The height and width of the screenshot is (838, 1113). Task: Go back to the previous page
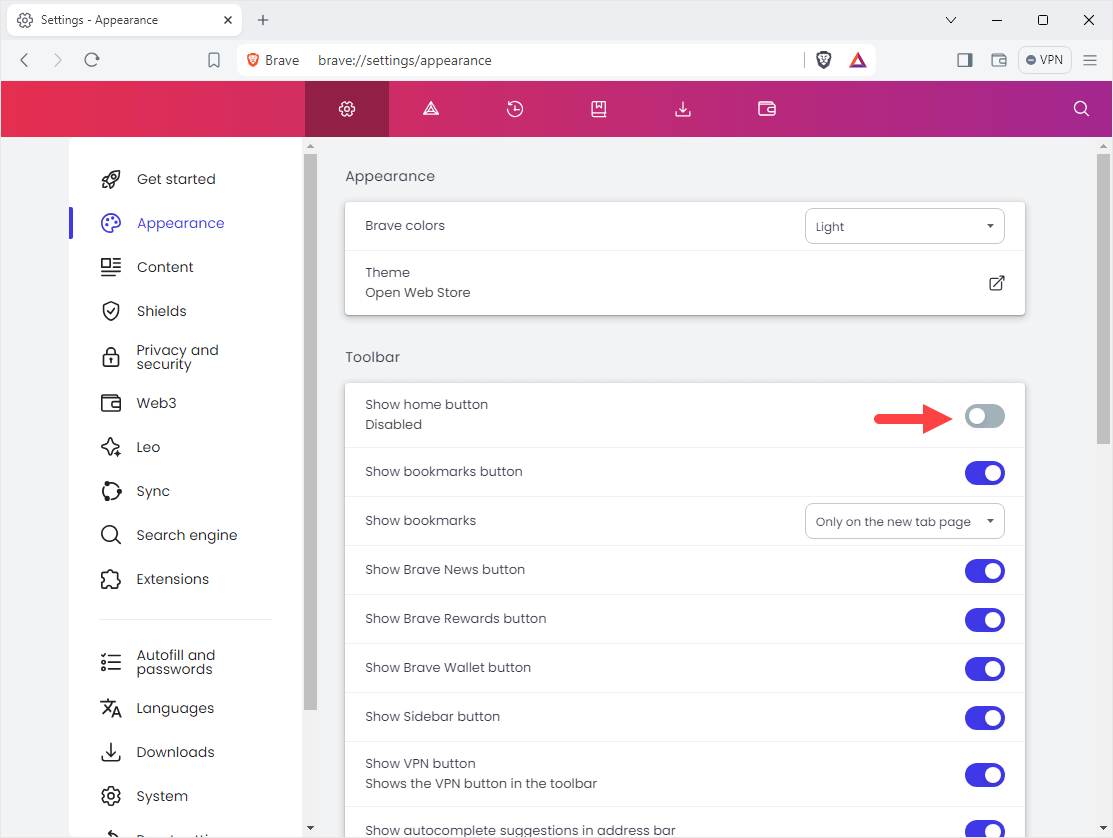click(x=24, y=60)
